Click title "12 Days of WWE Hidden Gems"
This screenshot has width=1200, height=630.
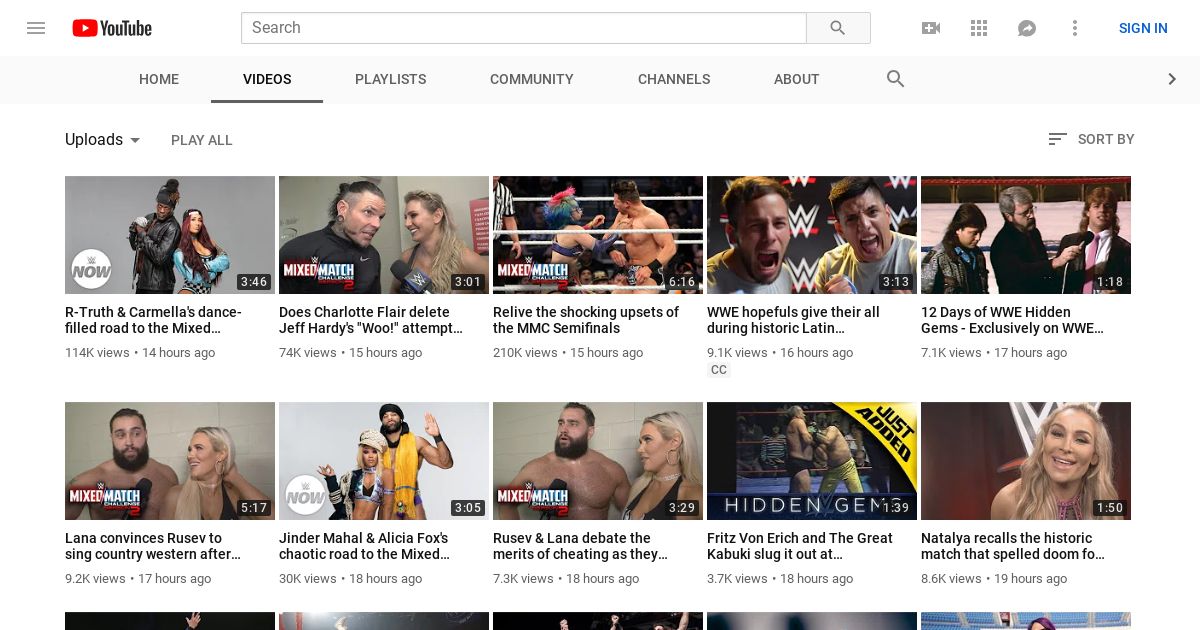click(1012, 320)
